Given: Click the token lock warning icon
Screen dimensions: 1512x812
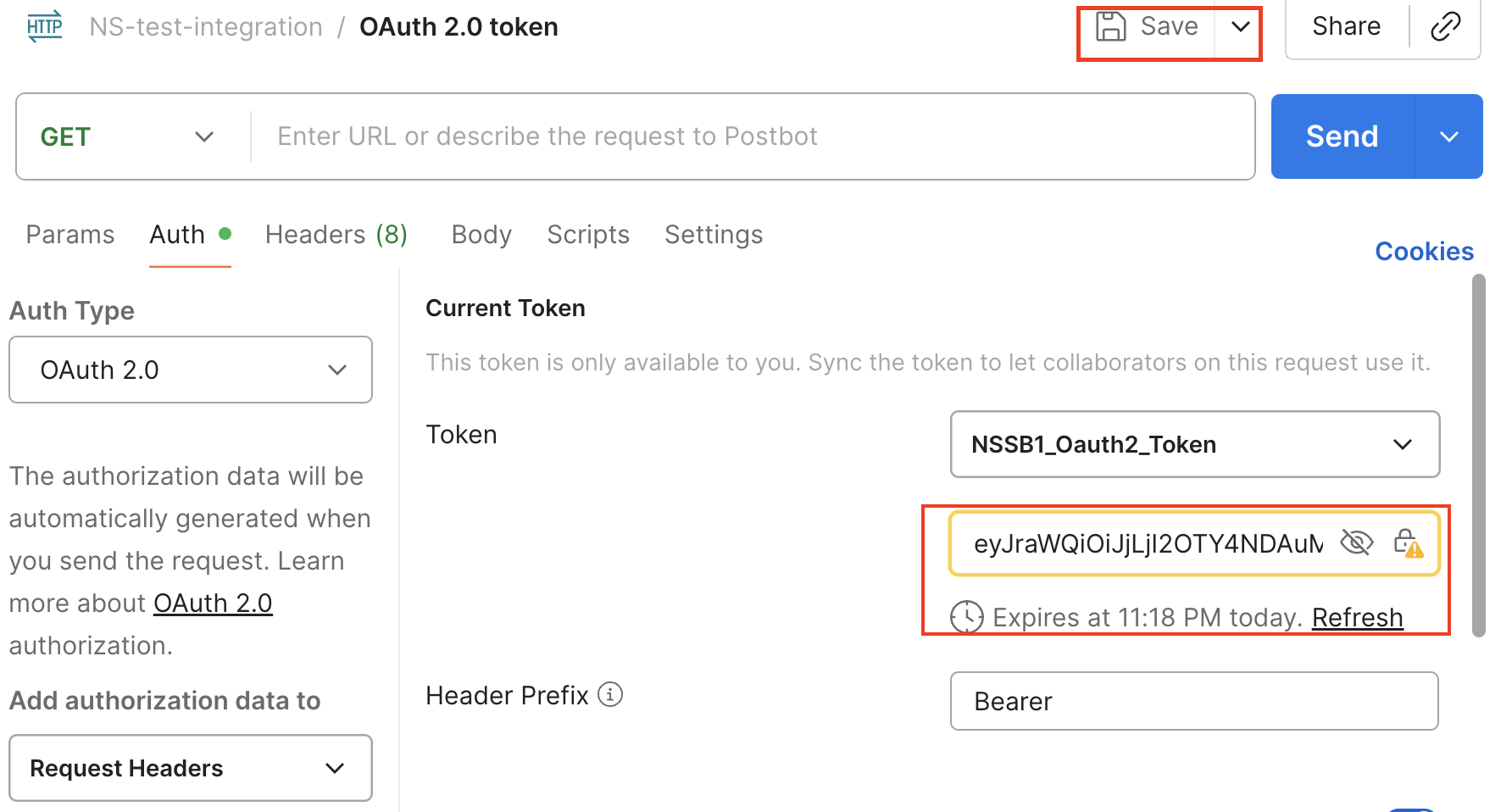Looking at the screenshot, I should pos(1407,543).
